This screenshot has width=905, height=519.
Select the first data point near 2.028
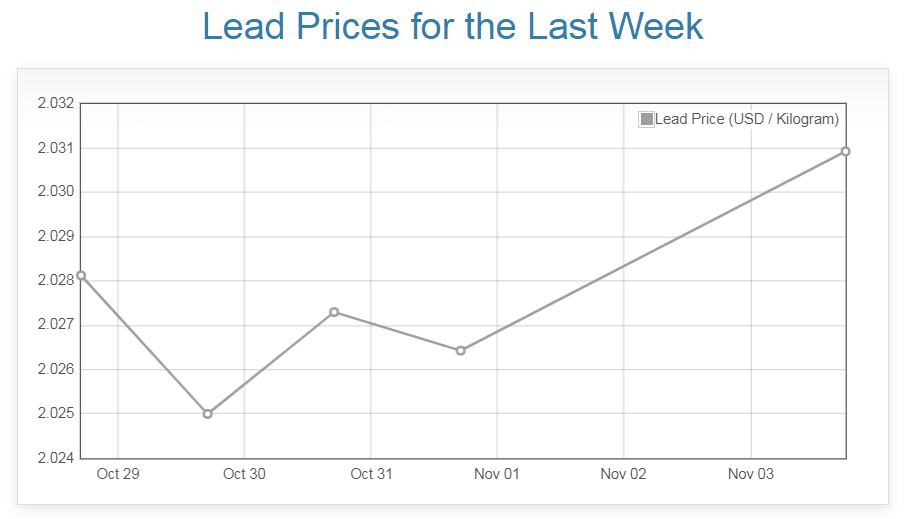[81, 275]
